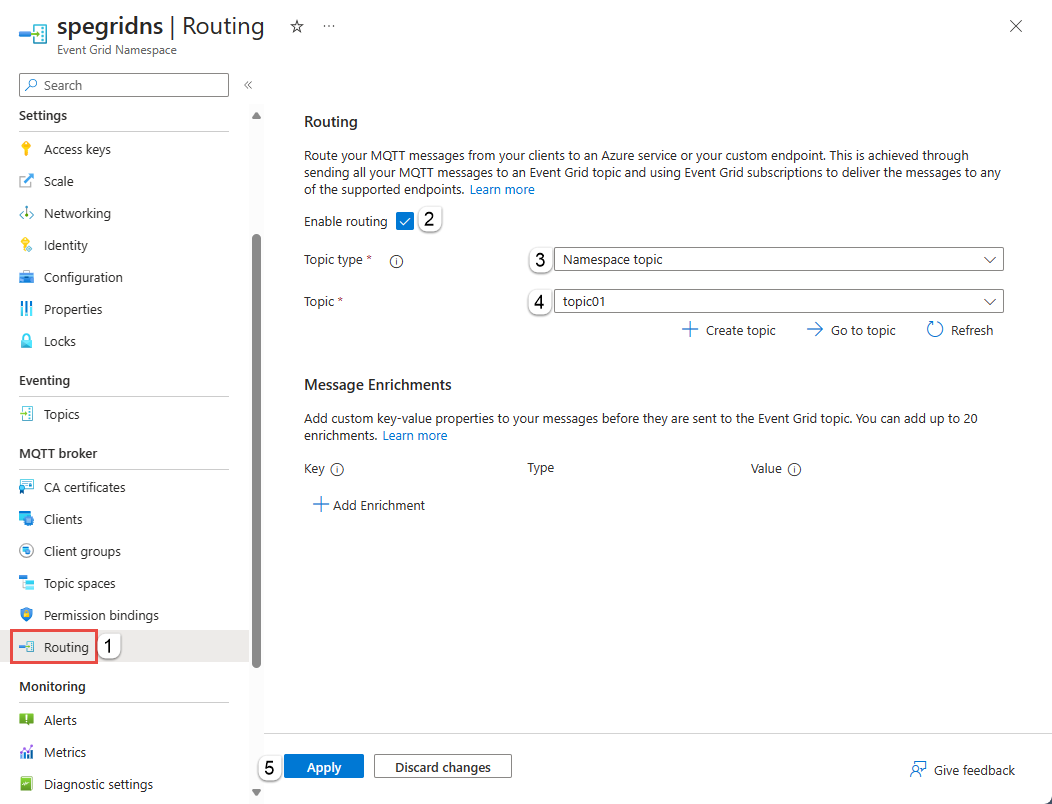Click the Routing icon in sidebar
This screenshot has width=1052, height=804.
pyautogui.click(x=26, y=647)
